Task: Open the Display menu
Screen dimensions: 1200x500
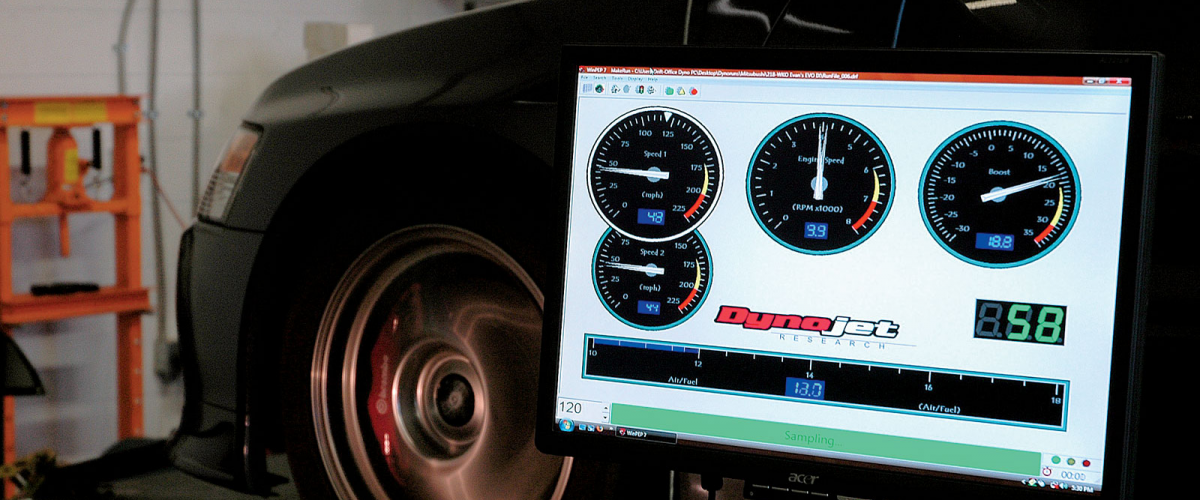Action: click(635, 79)
